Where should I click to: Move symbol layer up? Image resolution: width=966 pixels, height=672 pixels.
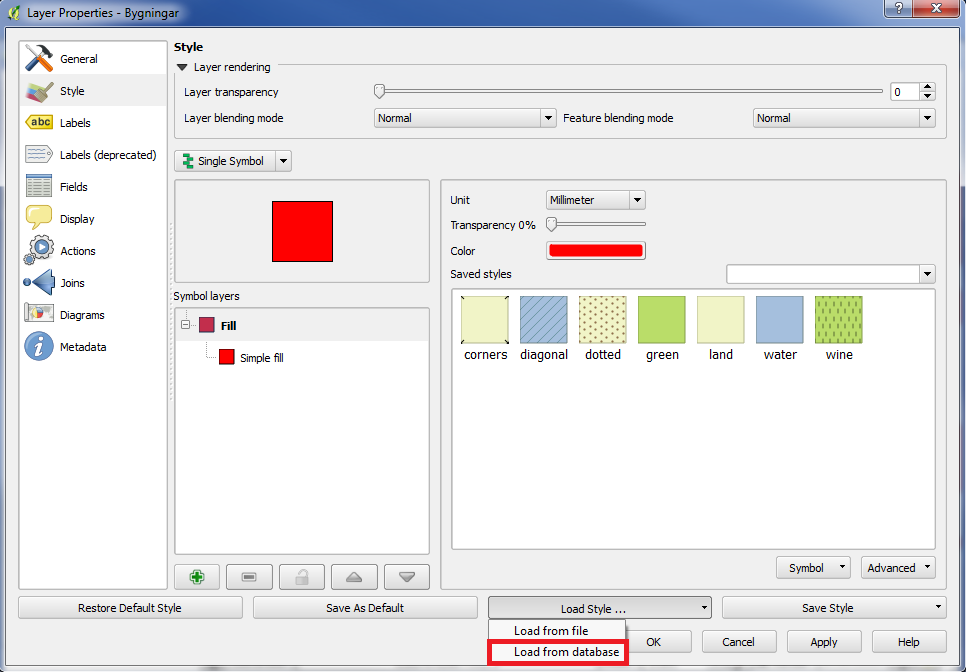tap(354, 577)
